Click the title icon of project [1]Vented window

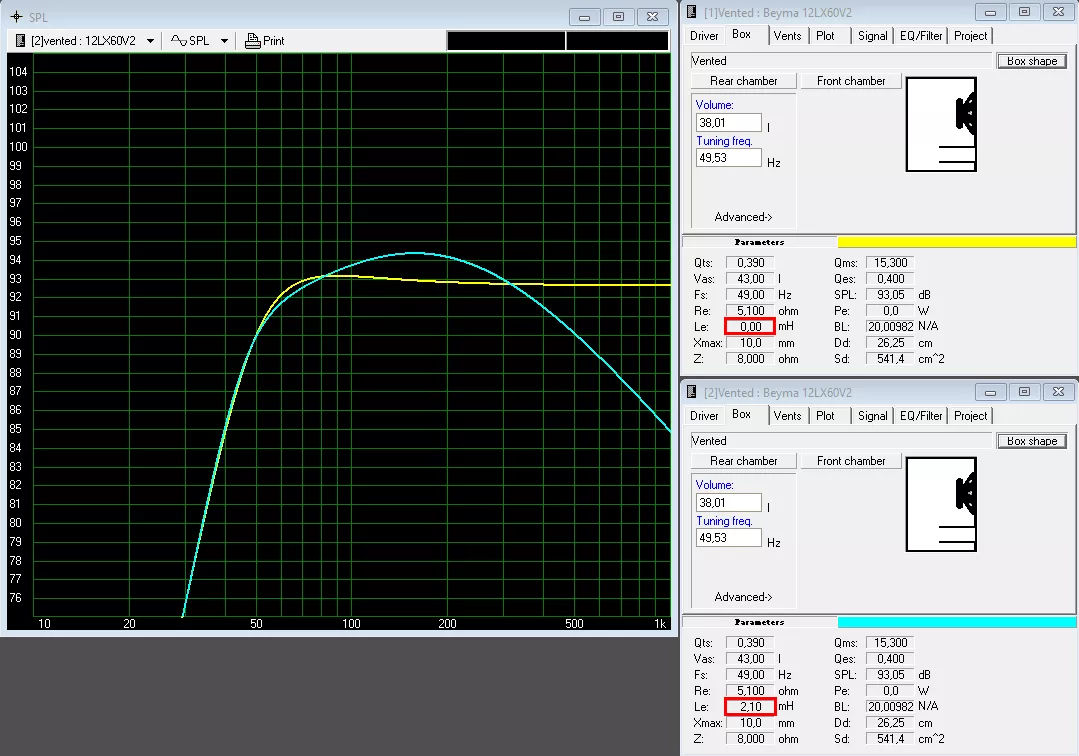692,12
